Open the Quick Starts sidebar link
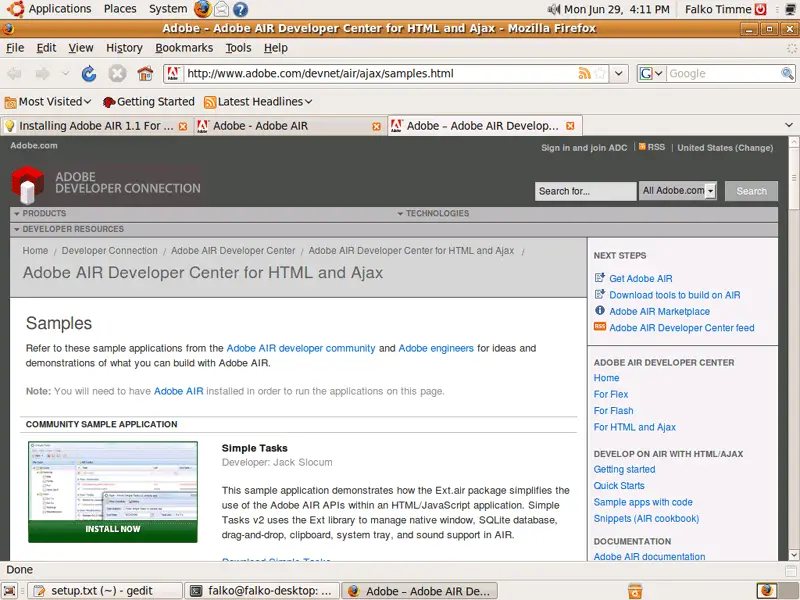Viewport: 800px width, 600px height. click(619, 486)
